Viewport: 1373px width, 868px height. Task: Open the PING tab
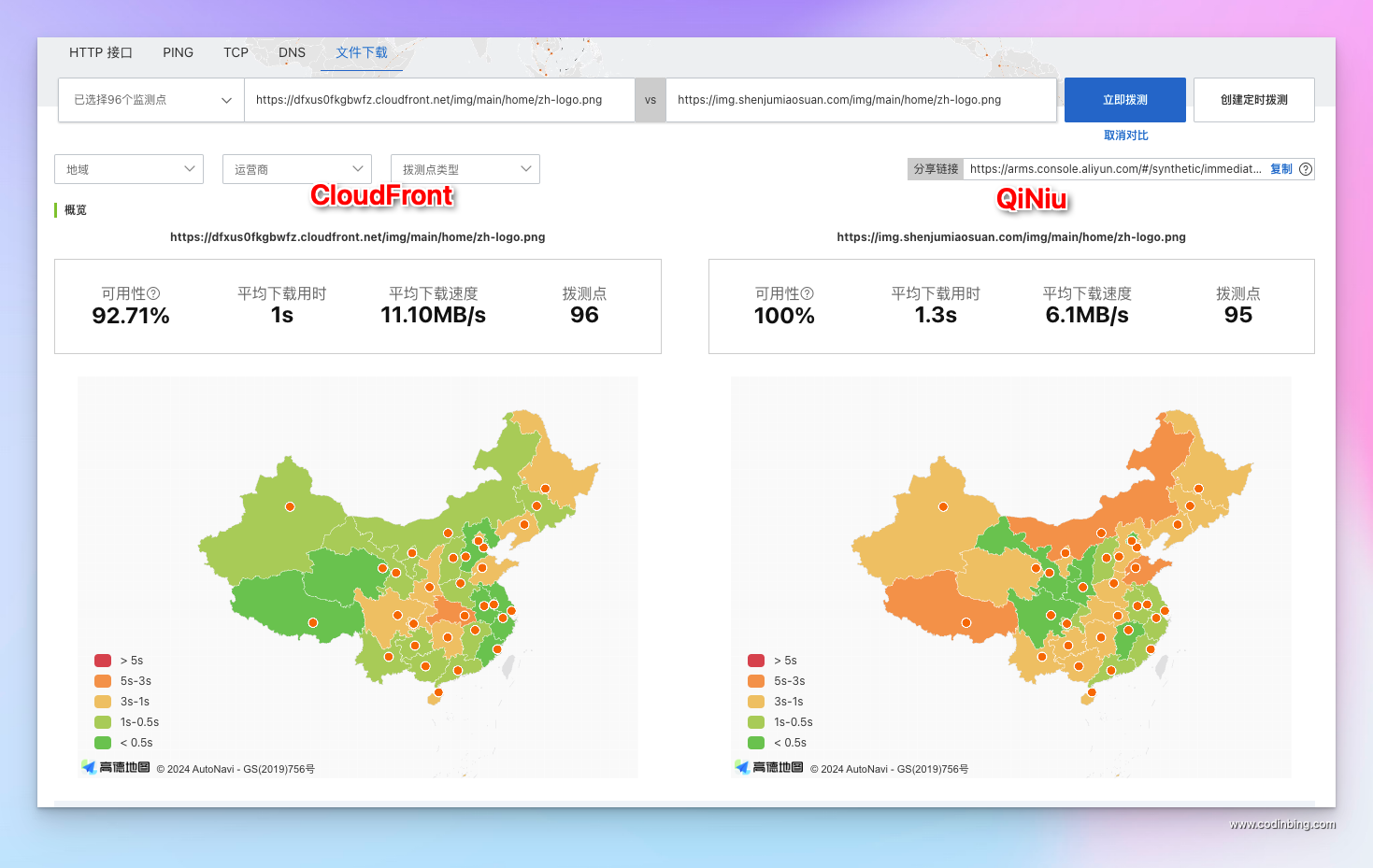click(178, 52)
